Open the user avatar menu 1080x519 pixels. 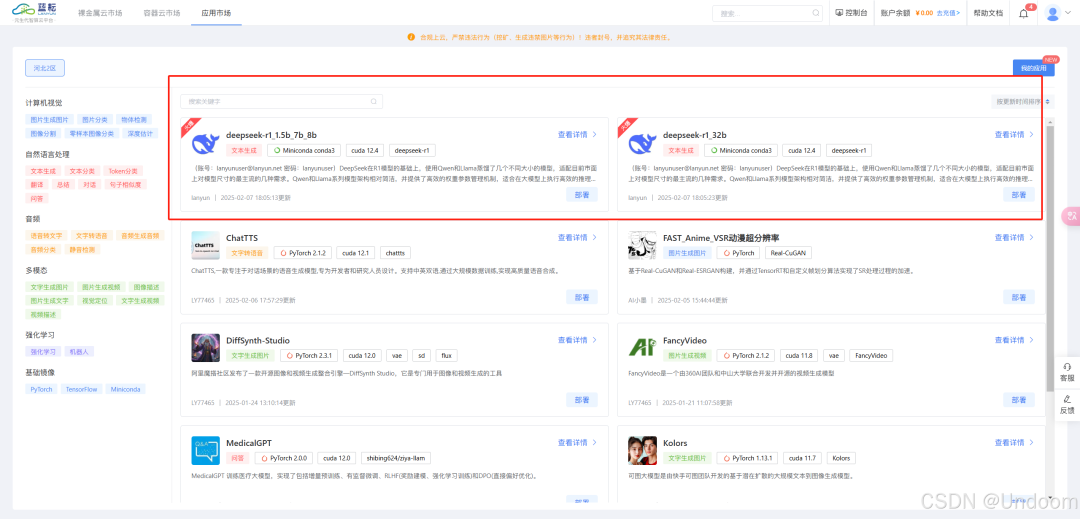(x=1052, y=12)
